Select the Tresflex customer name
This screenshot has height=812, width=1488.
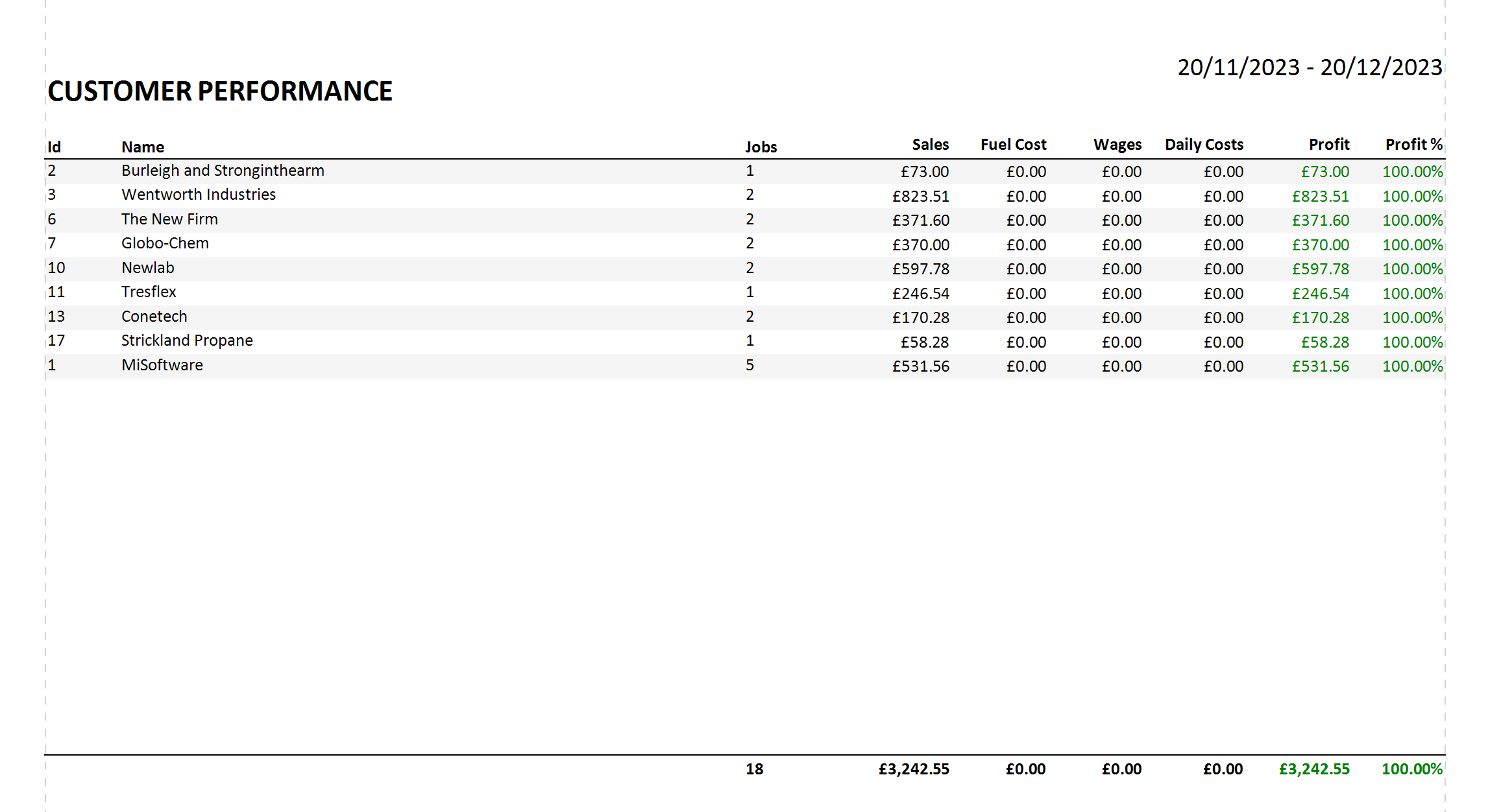click(149, 292)
